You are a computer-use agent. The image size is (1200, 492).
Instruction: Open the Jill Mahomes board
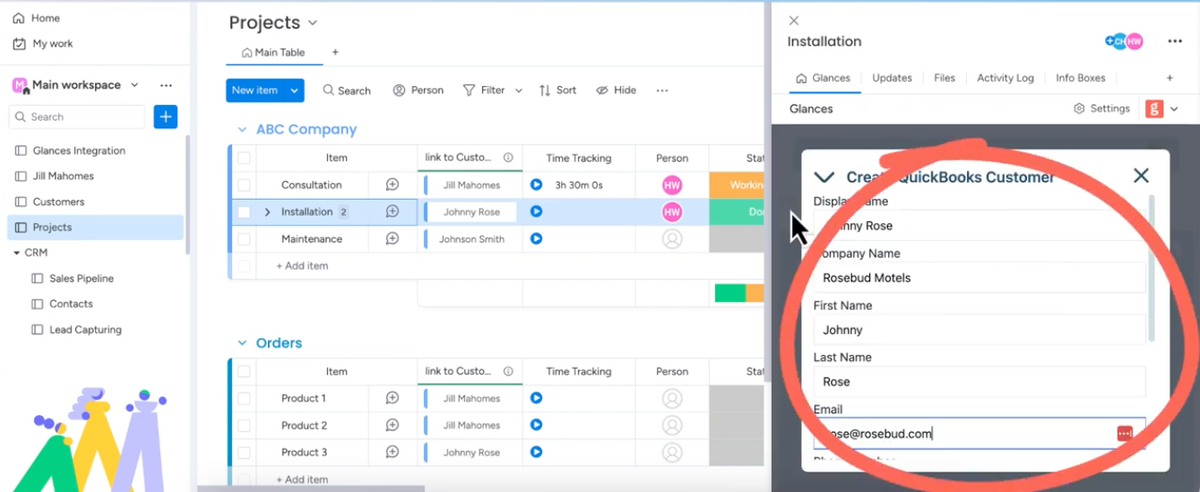(55, 176)
